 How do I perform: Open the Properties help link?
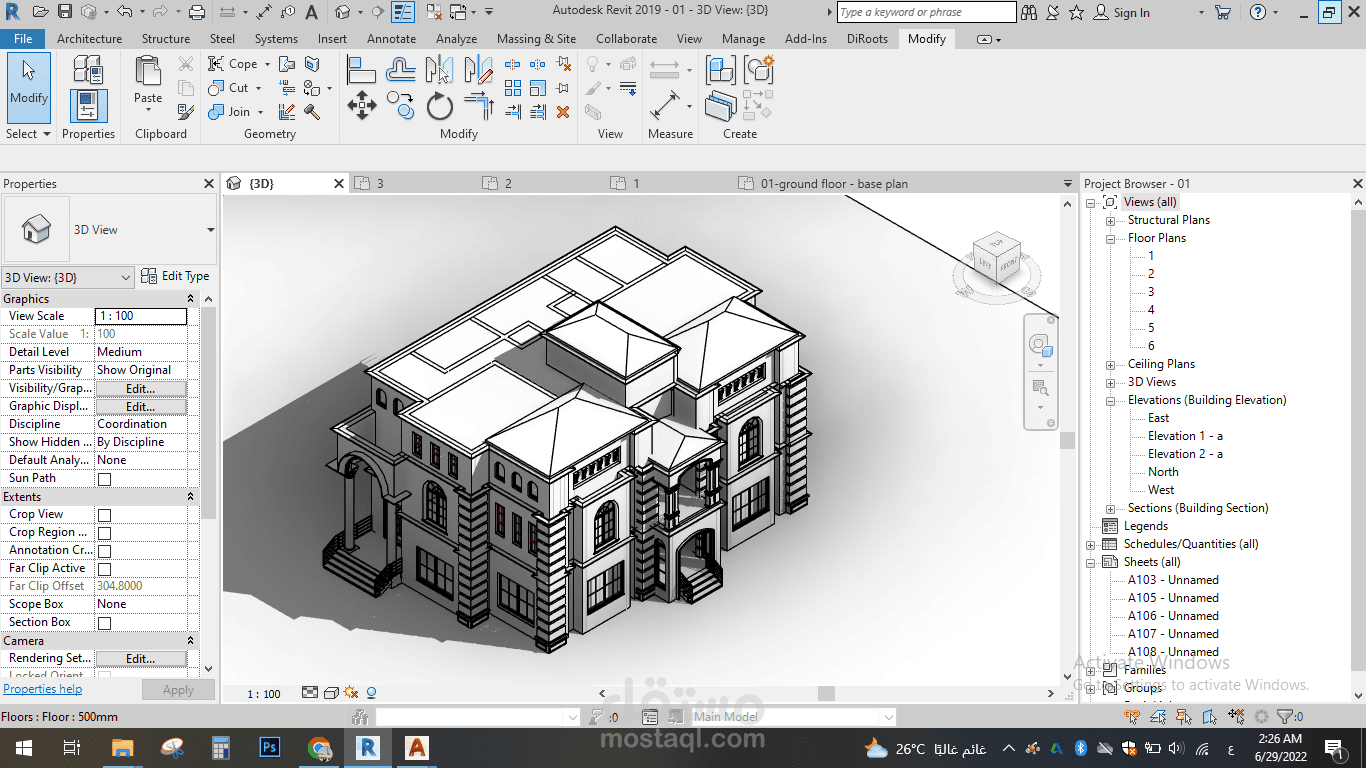coord(43,689)
